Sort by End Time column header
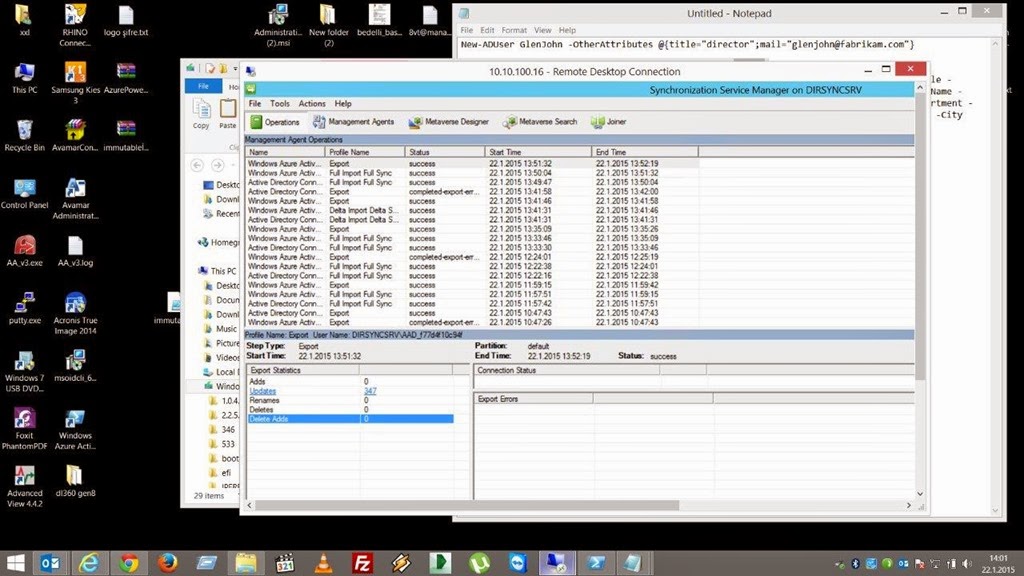Screen dimensions: 1024x576 tap(645, 152)
